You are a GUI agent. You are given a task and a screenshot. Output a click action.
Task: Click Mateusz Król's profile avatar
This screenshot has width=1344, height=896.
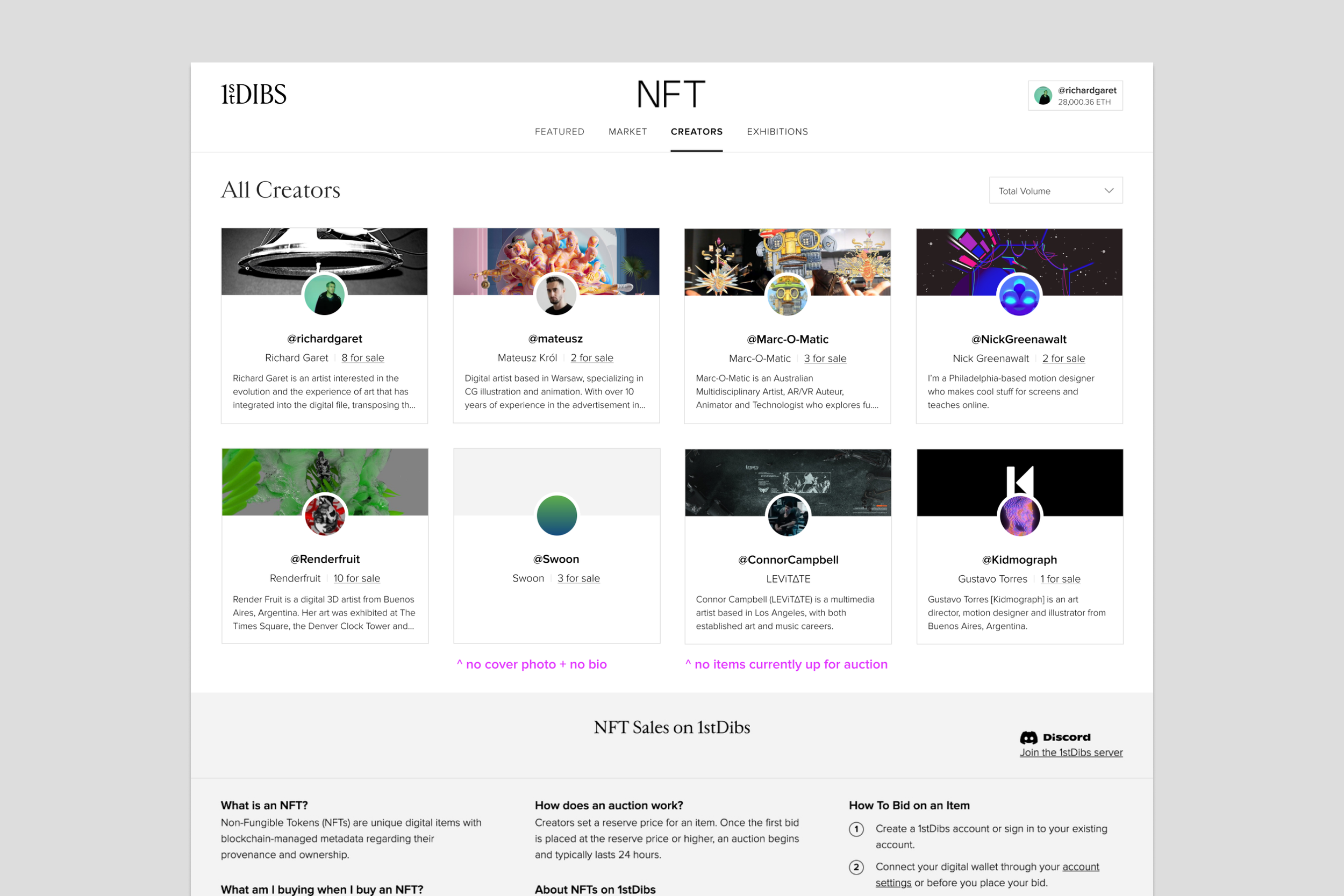click(x=556, y=295)
